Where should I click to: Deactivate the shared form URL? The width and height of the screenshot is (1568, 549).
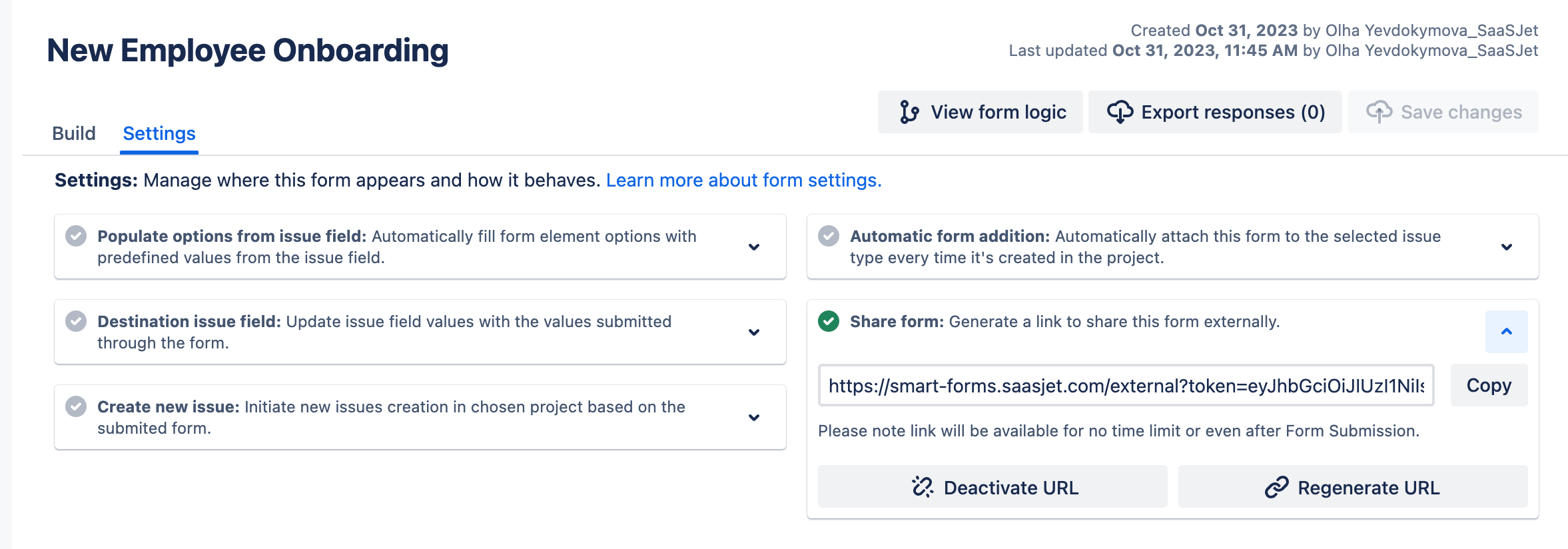(992, 487)
